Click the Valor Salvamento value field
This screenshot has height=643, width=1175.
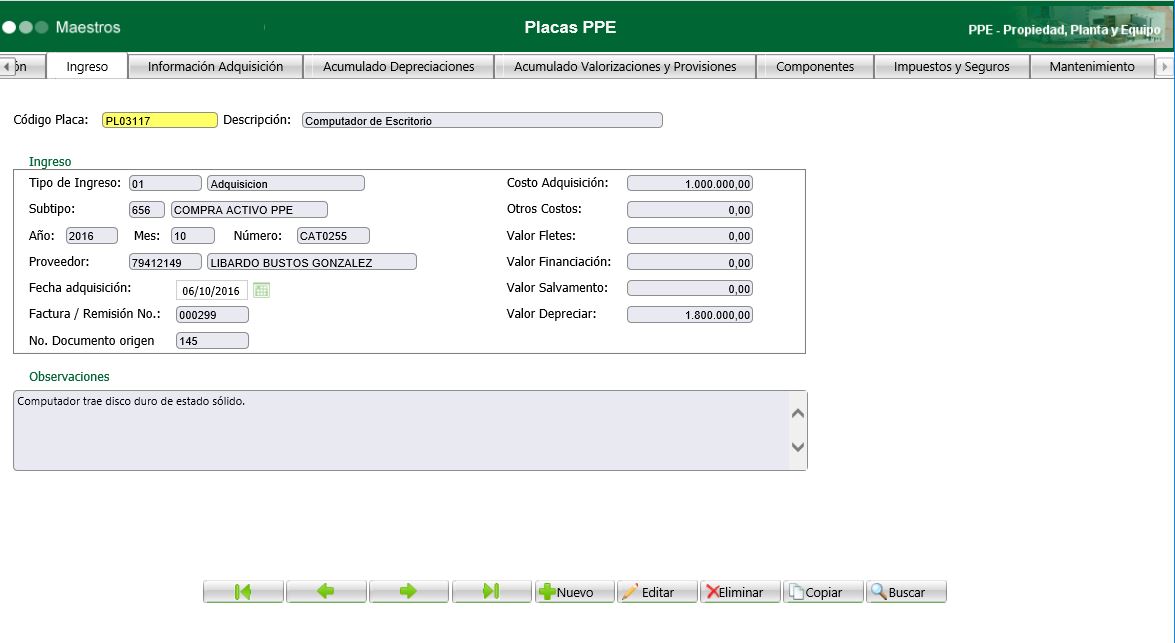pos(689,288)
